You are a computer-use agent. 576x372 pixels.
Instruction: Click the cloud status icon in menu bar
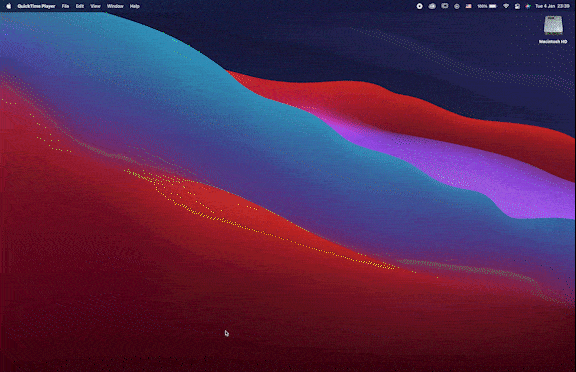click(x=432, y=6)
